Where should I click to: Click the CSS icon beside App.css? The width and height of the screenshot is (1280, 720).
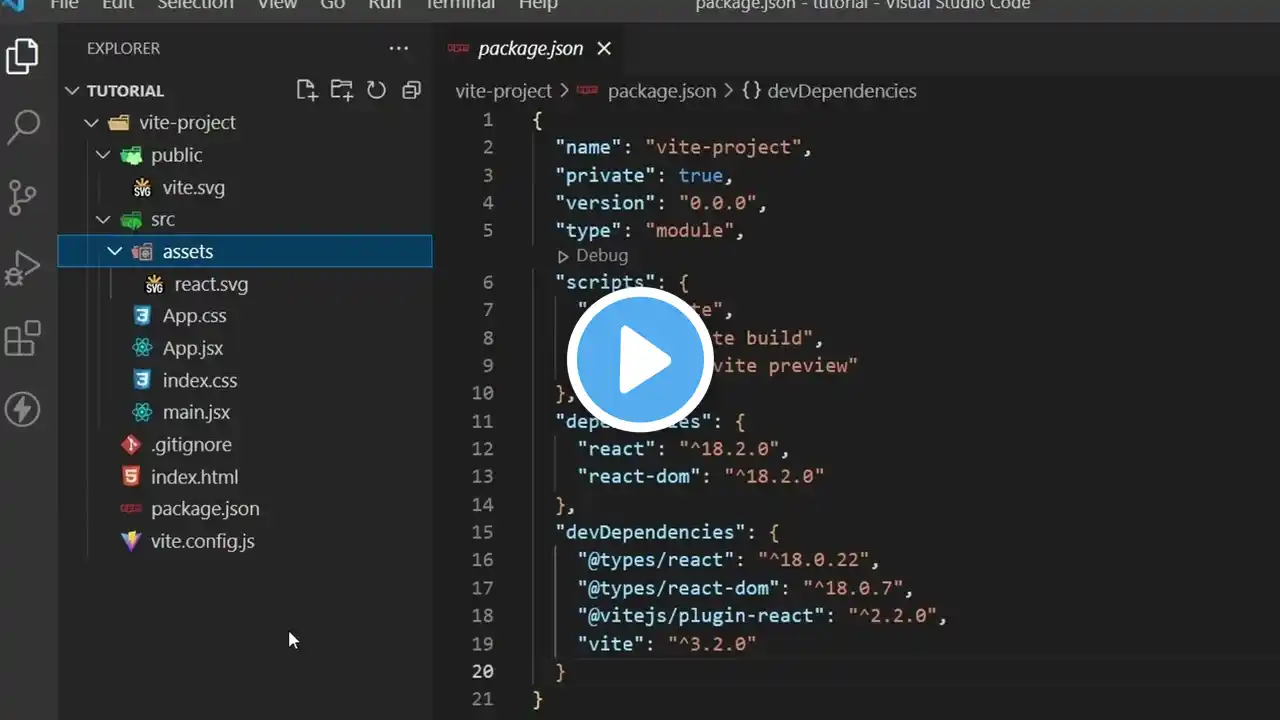click(x=143, y=316)
